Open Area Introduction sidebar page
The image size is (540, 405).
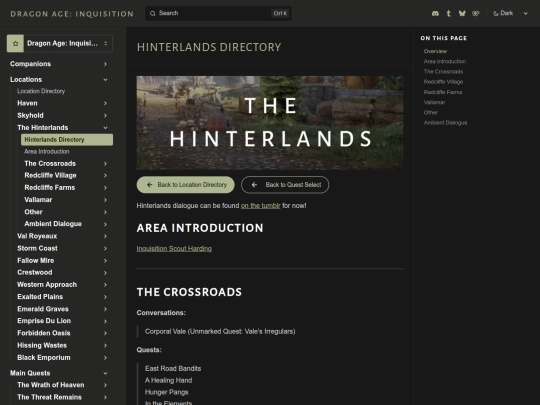tap(47, 152)
